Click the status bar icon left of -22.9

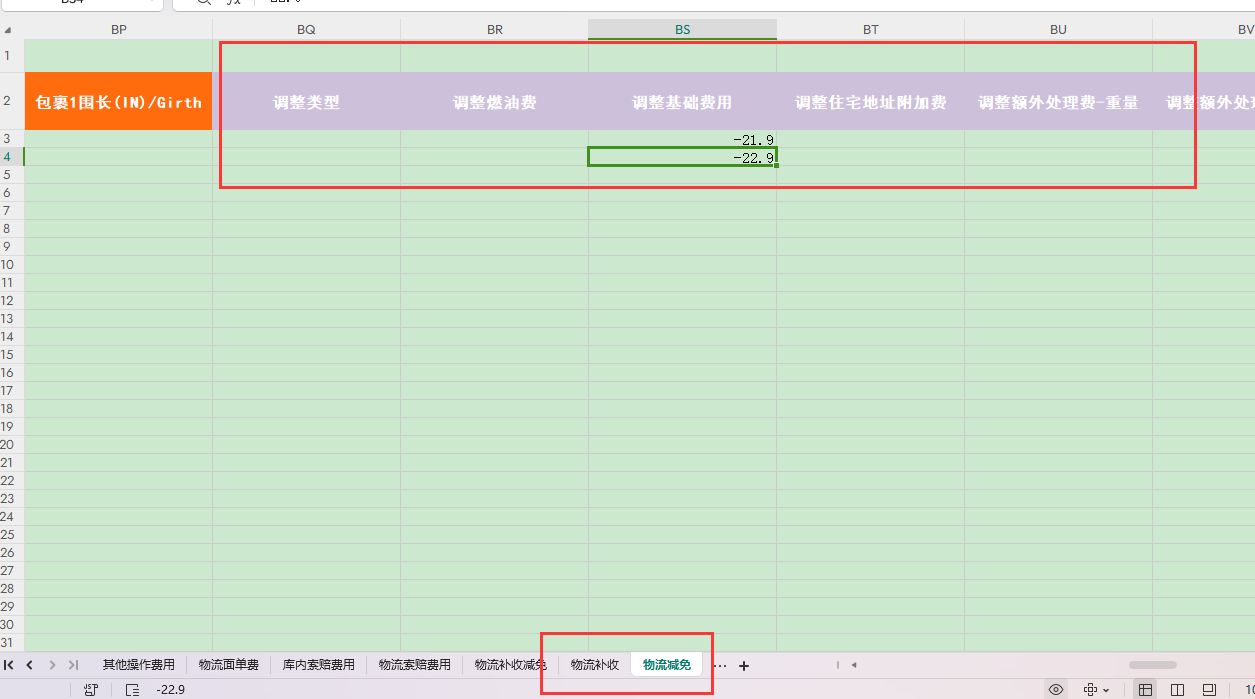(x=132, y=690)
